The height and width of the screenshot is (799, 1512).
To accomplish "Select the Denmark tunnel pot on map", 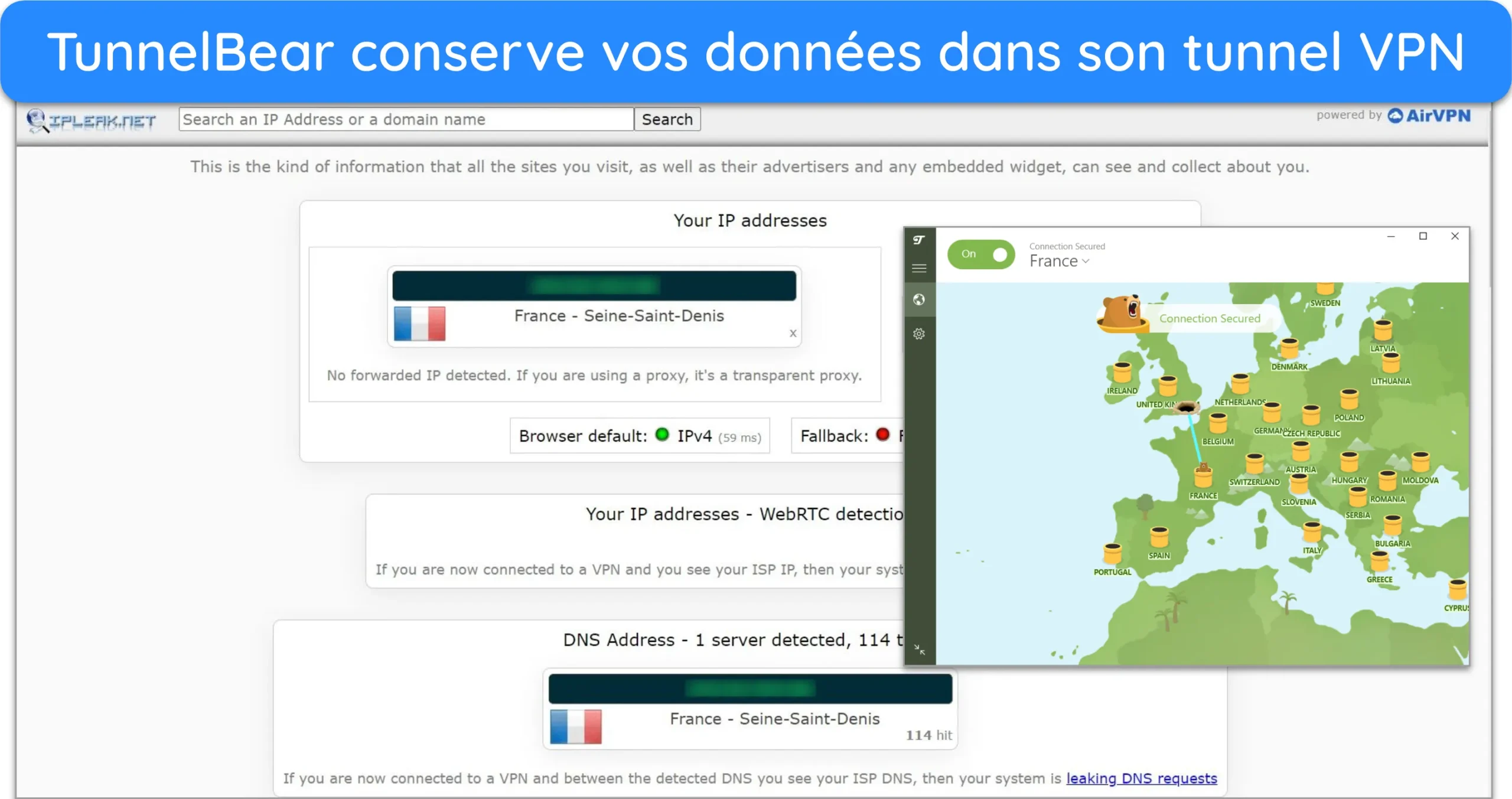I will point(1289,349).
